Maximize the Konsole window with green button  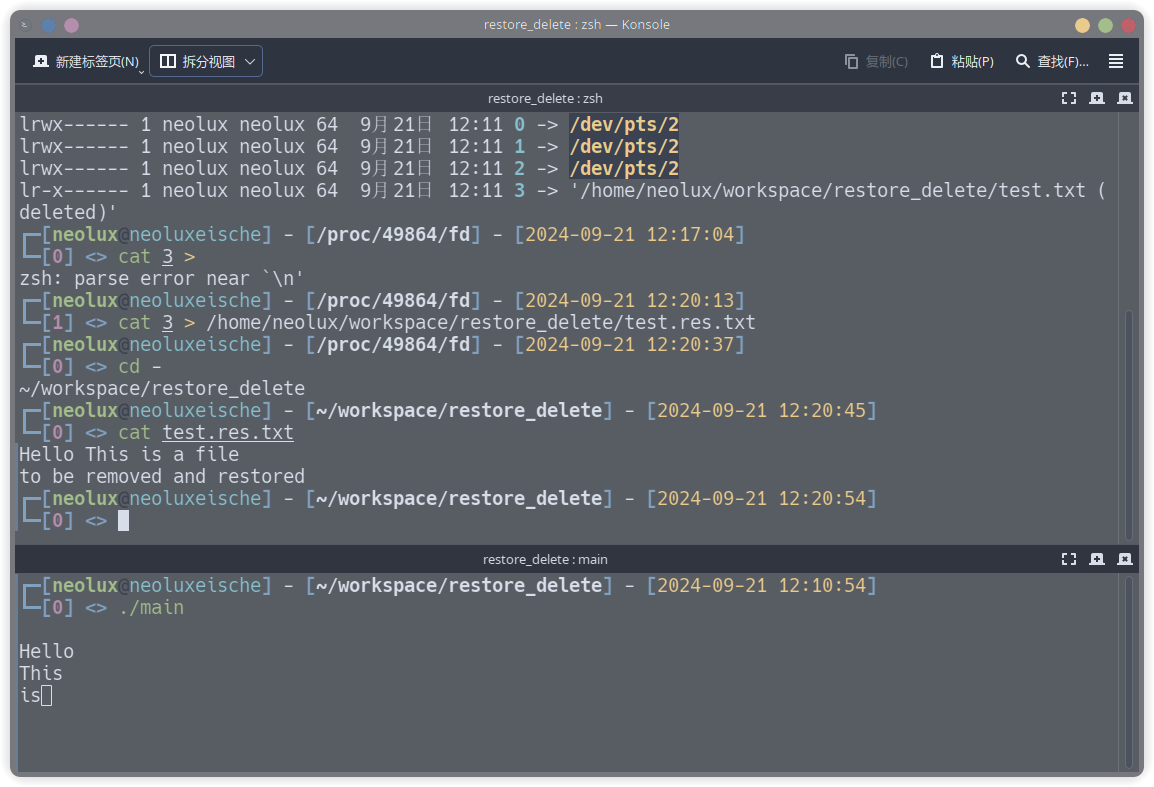click(x=1105, y=25)
